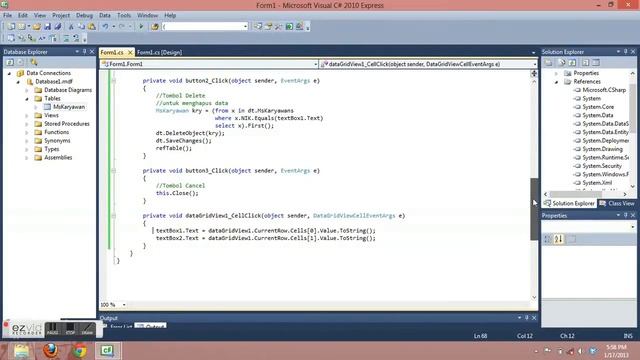Toggle auto-hide pin on Solution Explorer panel
Image resolution: width=640 pixels, height=360 pixels.
tap(625, 52)
